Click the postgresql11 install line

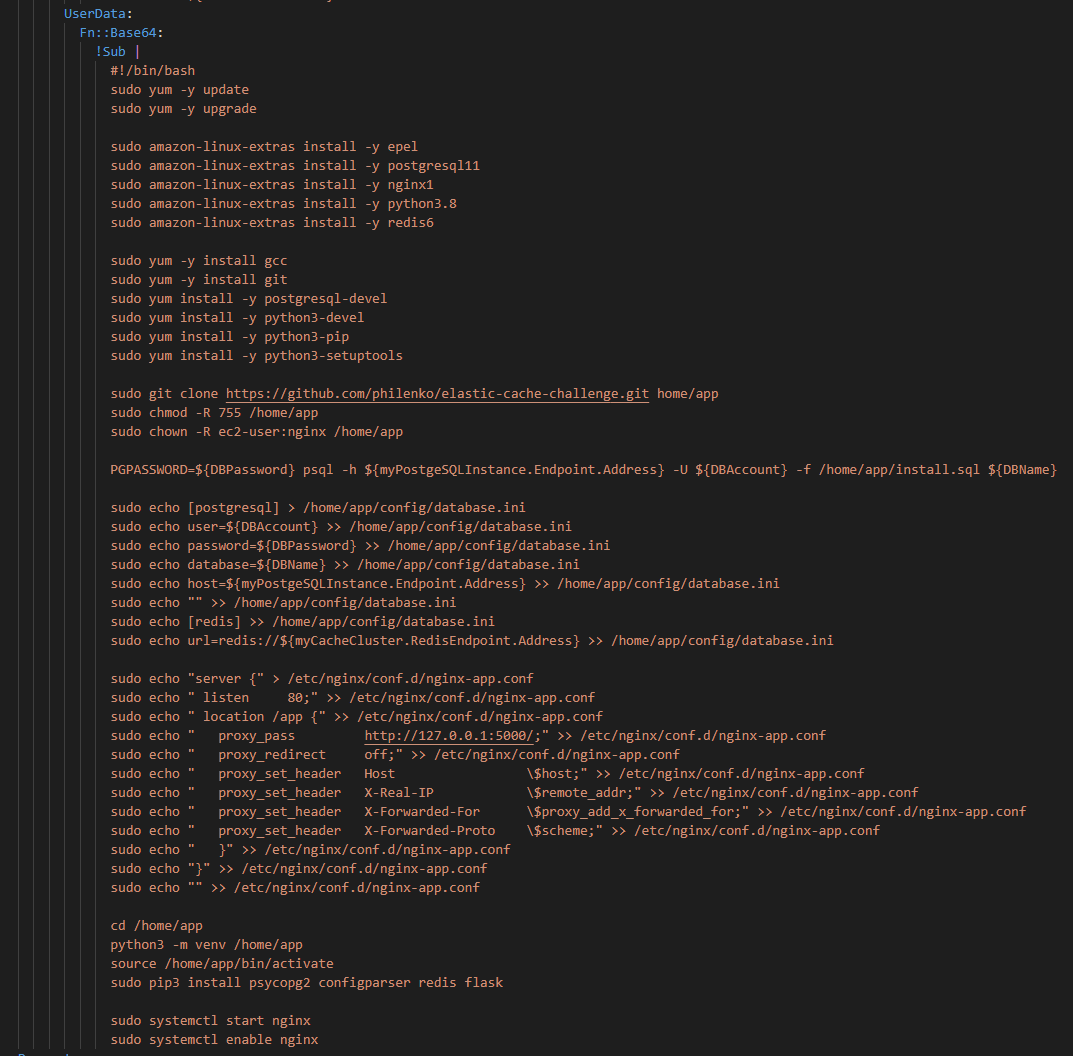[295, 166]
